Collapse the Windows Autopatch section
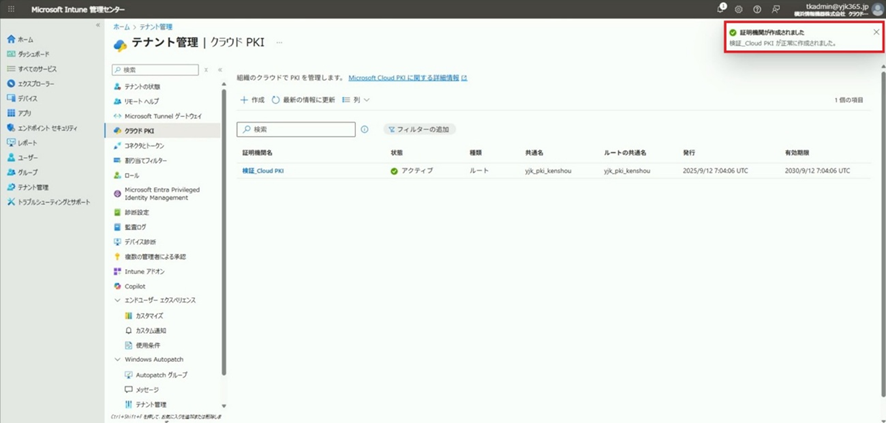The height and width of the screenshot is (423, 886). point(117,359)
